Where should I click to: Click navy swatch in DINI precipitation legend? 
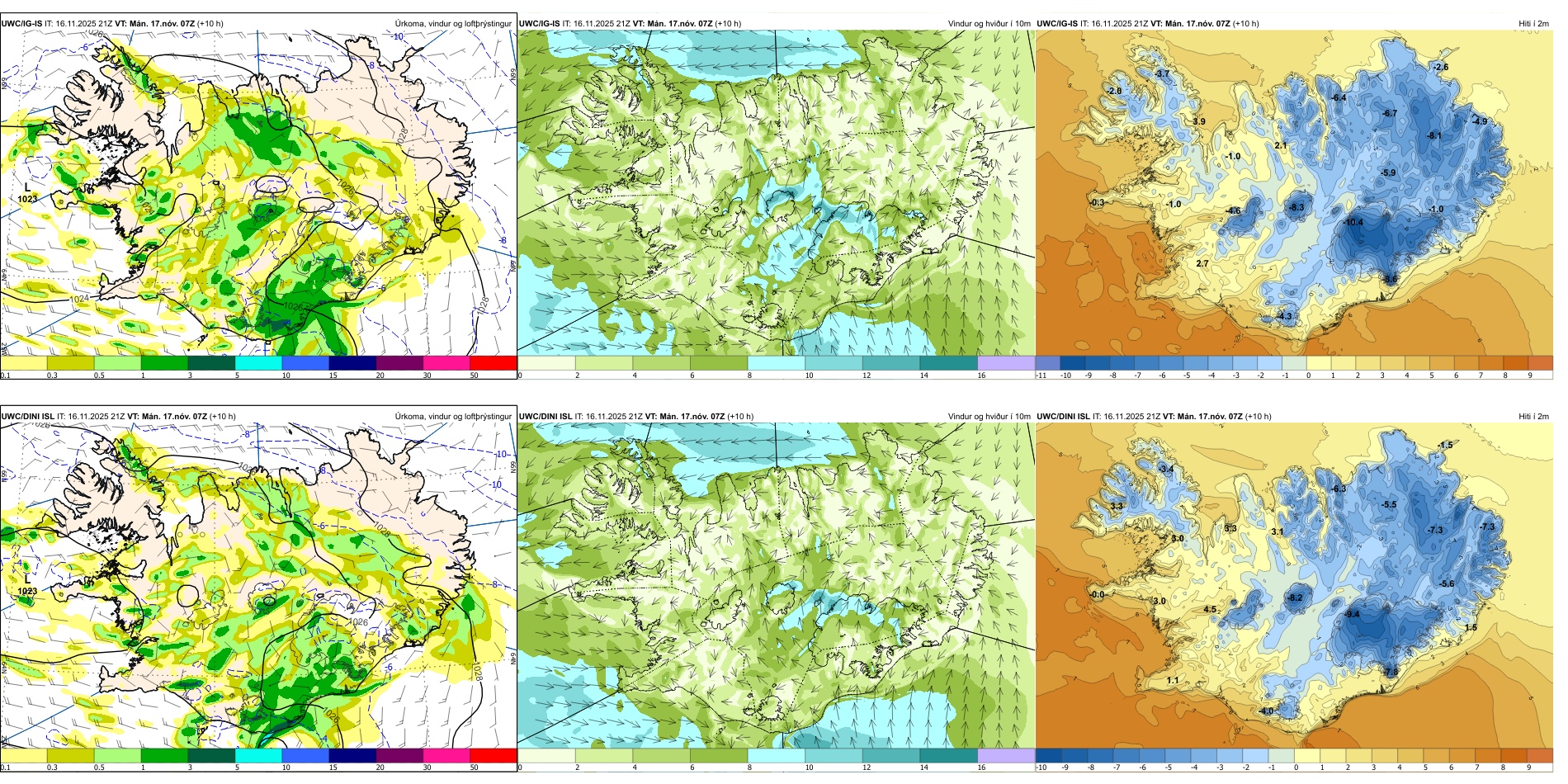click(x=352, y=755)
